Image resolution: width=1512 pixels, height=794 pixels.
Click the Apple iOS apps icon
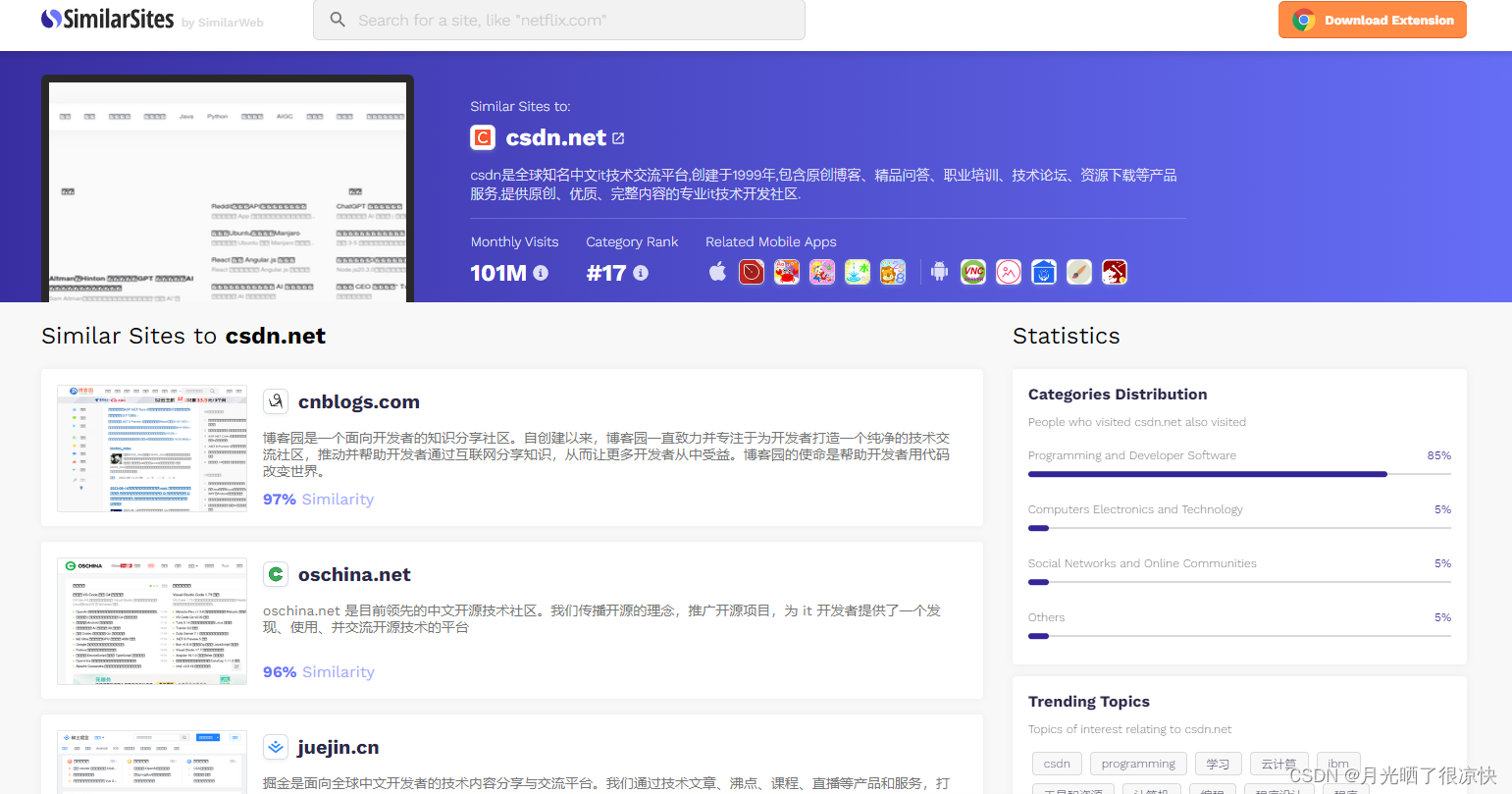tap(718, 272)
